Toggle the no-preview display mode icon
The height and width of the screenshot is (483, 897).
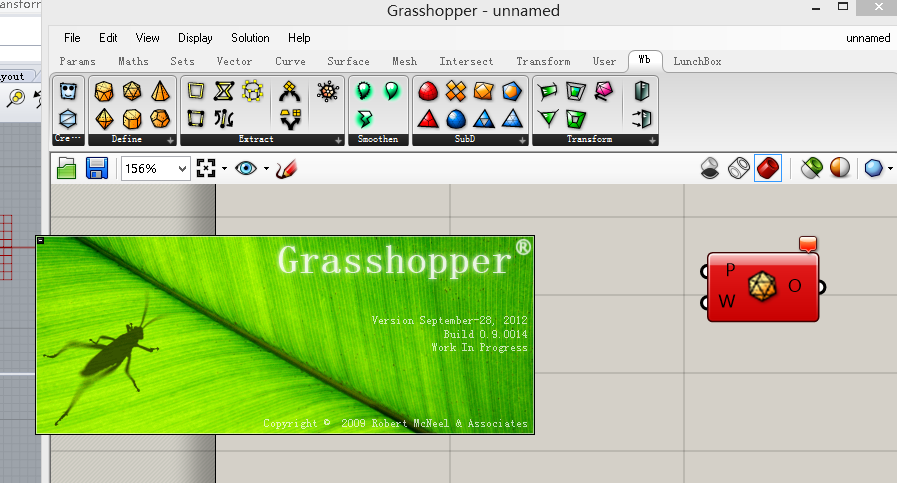click(x=710, y=168)
